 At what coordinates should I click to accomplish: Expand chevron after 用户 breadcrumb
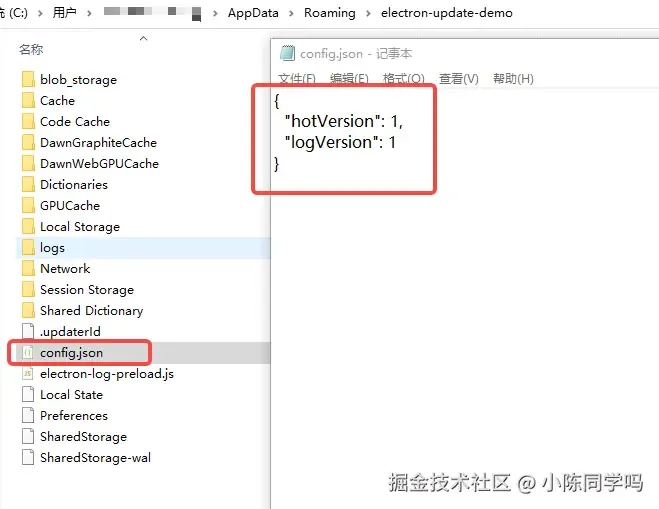[89, 13]
